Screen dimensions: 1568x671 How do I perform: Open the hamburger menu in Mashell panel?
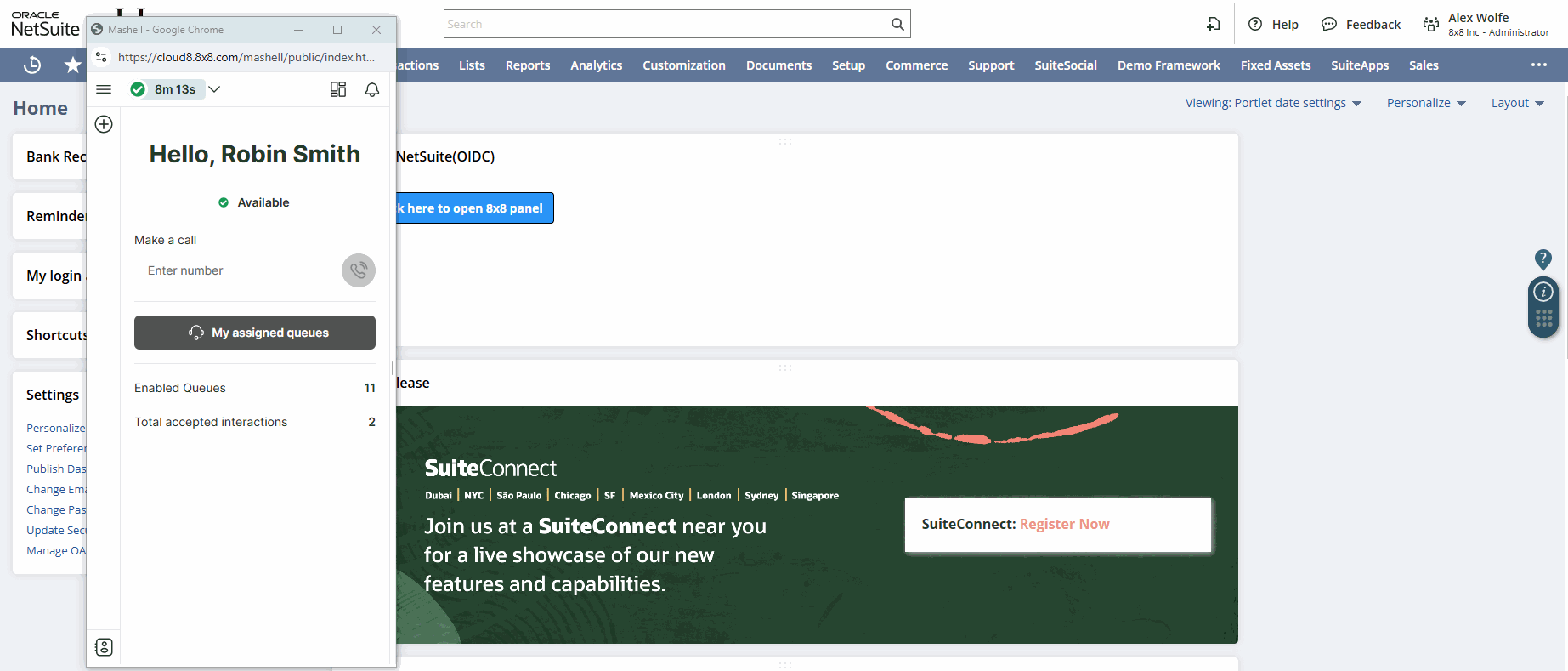[104, 89]
